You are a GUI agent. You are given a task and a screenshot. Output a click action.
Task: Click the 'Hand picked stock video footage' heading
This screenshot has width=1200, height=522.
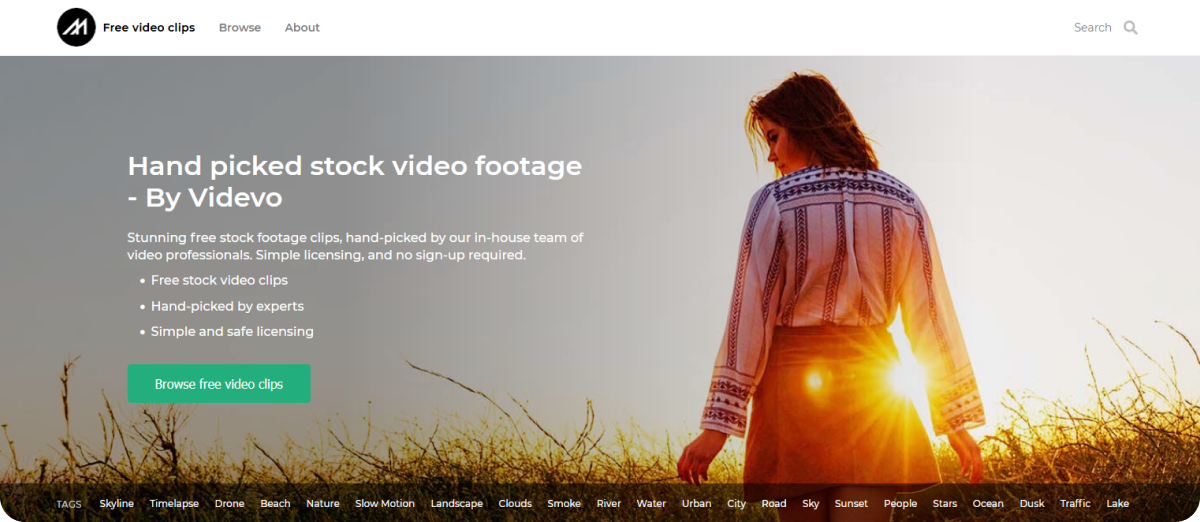(x=355, y=181)
